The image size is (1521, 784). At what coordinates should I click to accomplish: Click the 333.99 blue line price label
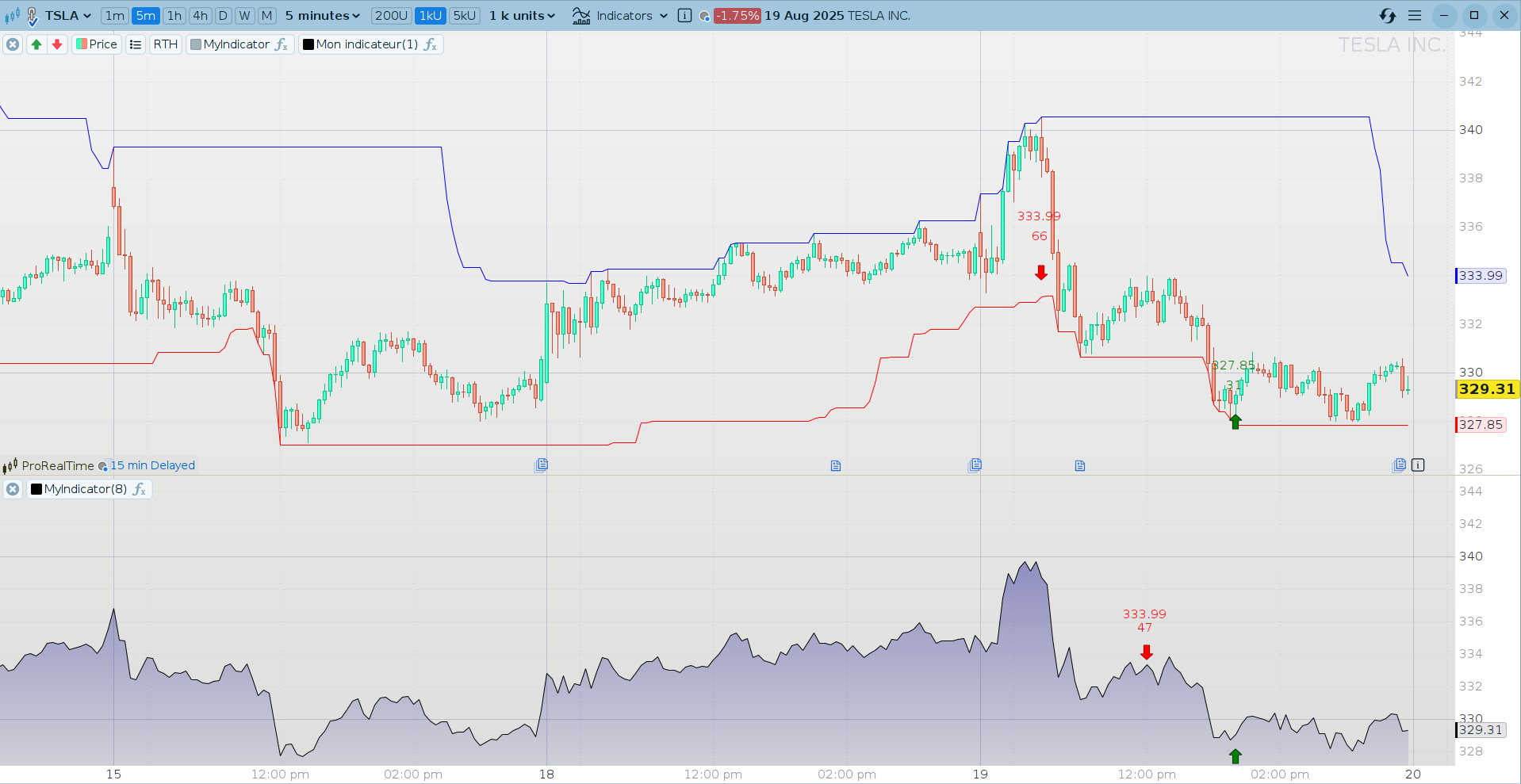point(1481,276)
